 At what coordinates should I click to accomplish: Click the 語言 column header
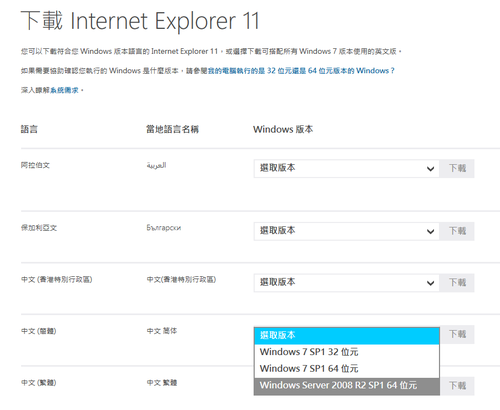click(29, 129)
